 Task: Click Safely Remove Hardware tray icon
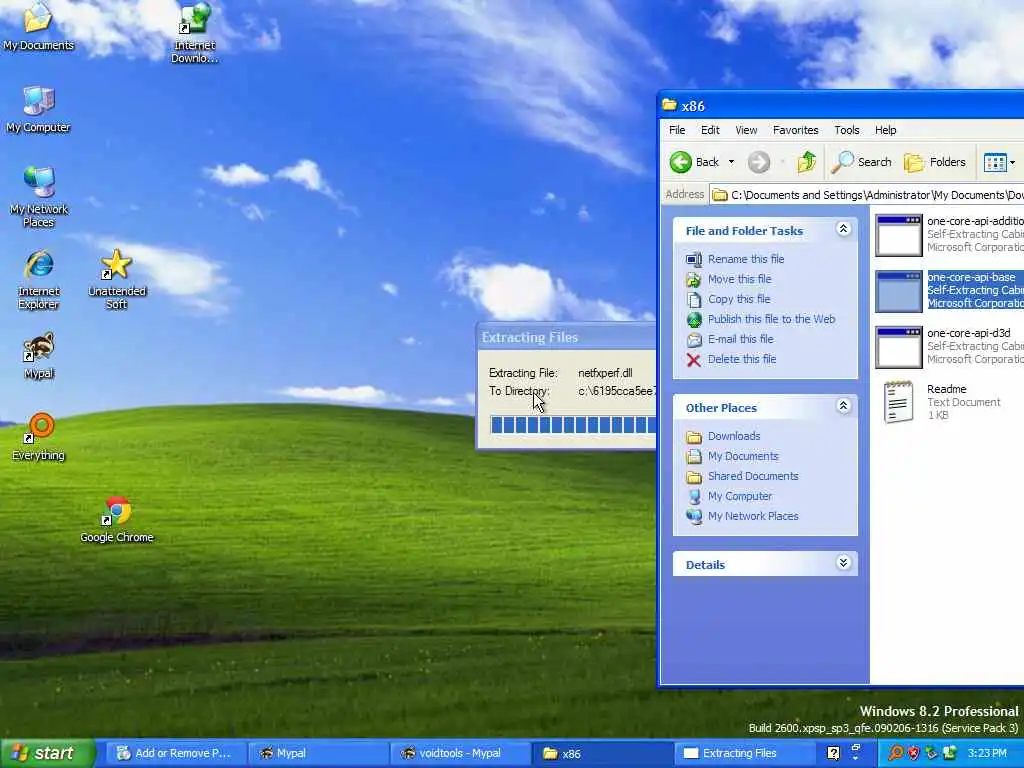(x=931, y=753)
